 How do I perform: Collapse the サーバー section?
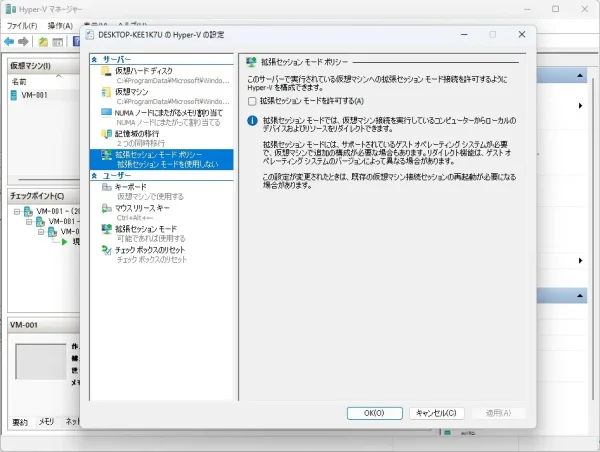click(94, 60)
